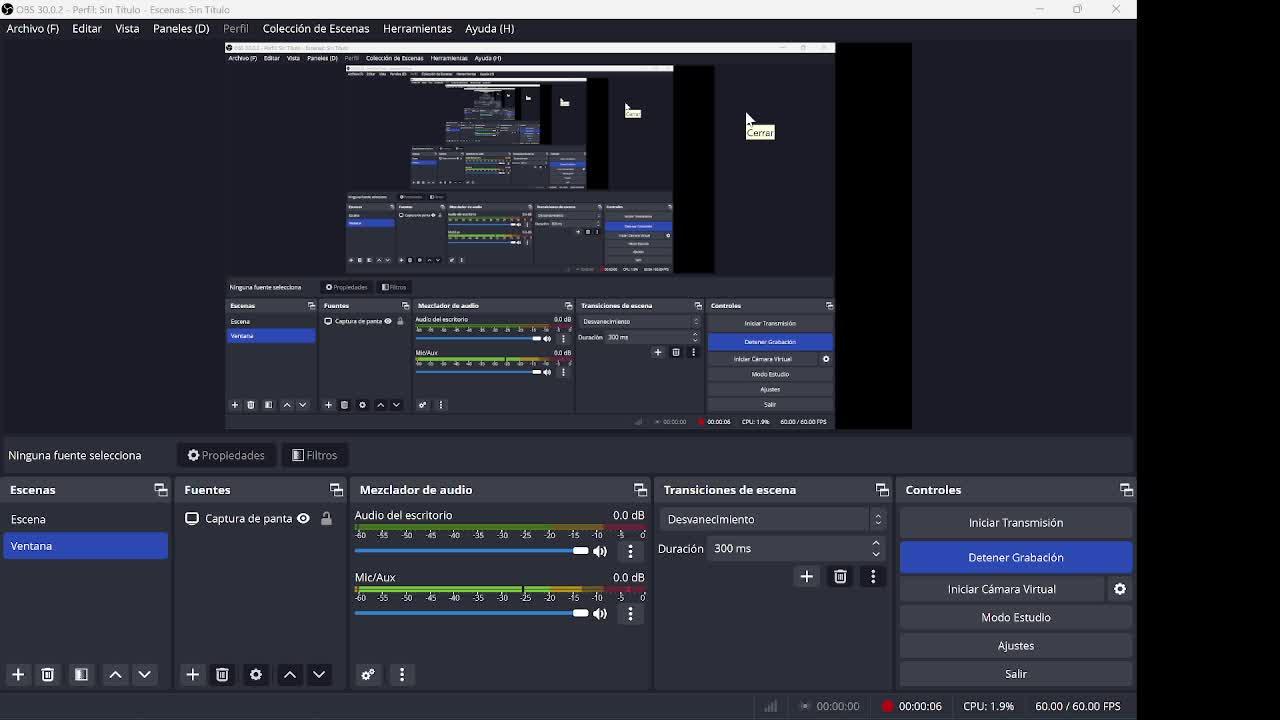Add a new source in Fuentes panel
Viewport: 1280px width, 720px height.
pyautogui.click(x=193, y=675)
